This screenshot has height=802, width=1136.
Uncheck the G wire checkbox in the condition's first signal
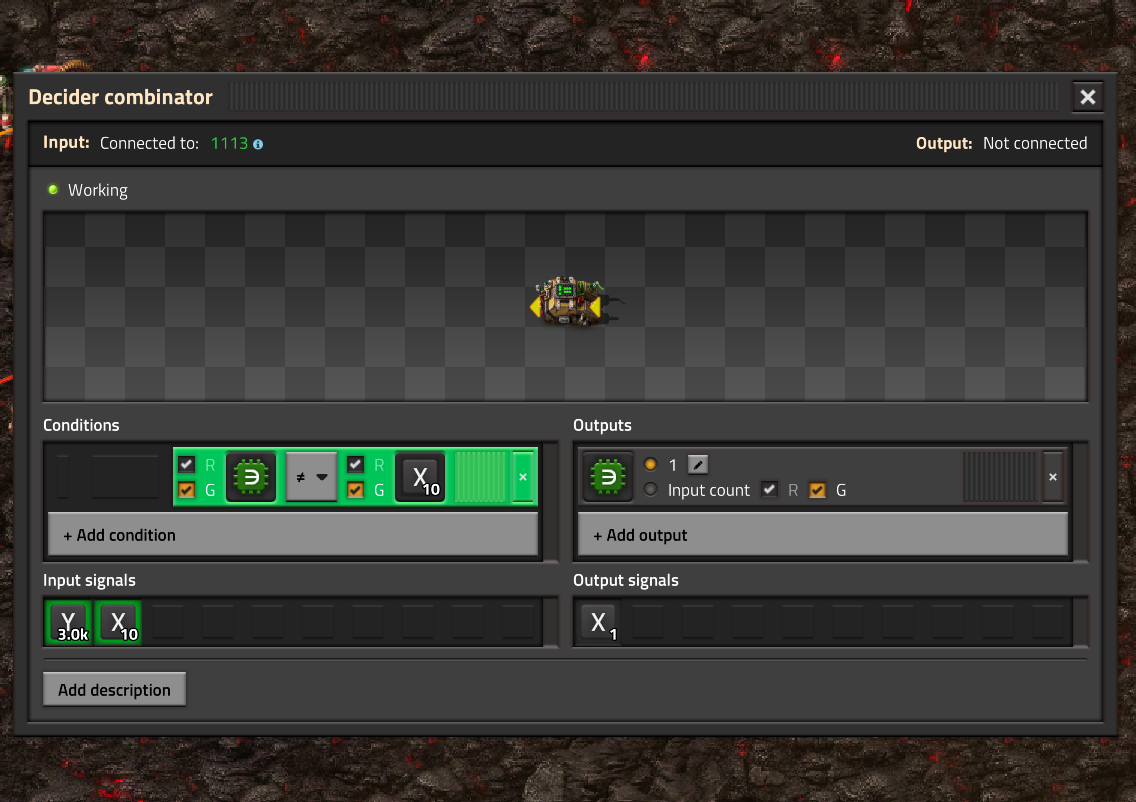pyautogui.click(x=186, y=490)
